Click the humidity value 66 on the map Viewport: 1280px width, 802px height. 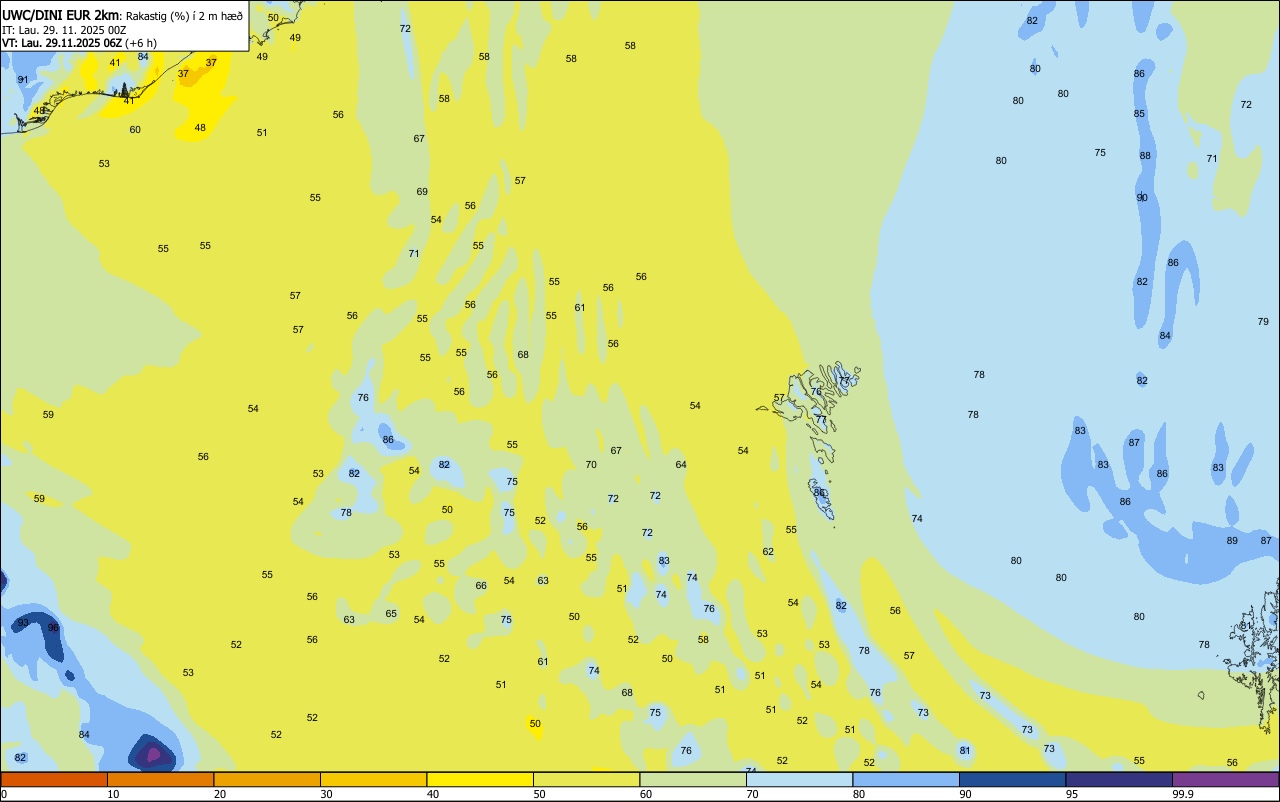[x=481, y=586]
